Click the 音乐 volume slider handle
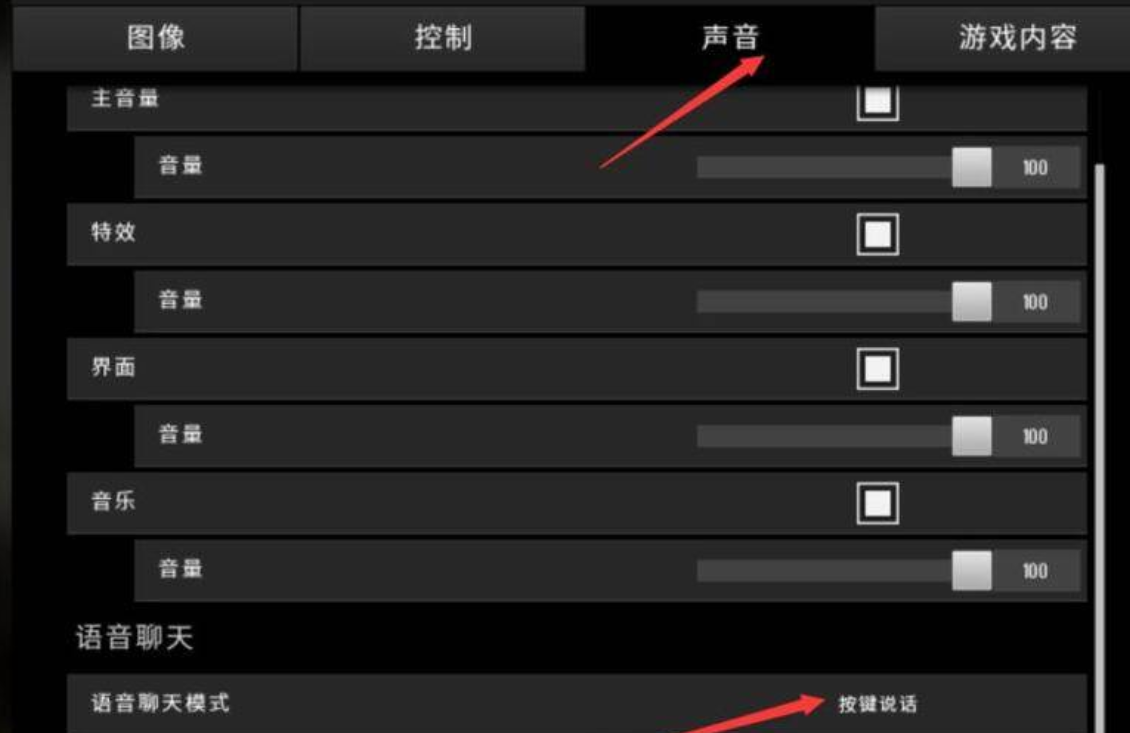The height and width of the screenshot is (733, 1130). 971,571
